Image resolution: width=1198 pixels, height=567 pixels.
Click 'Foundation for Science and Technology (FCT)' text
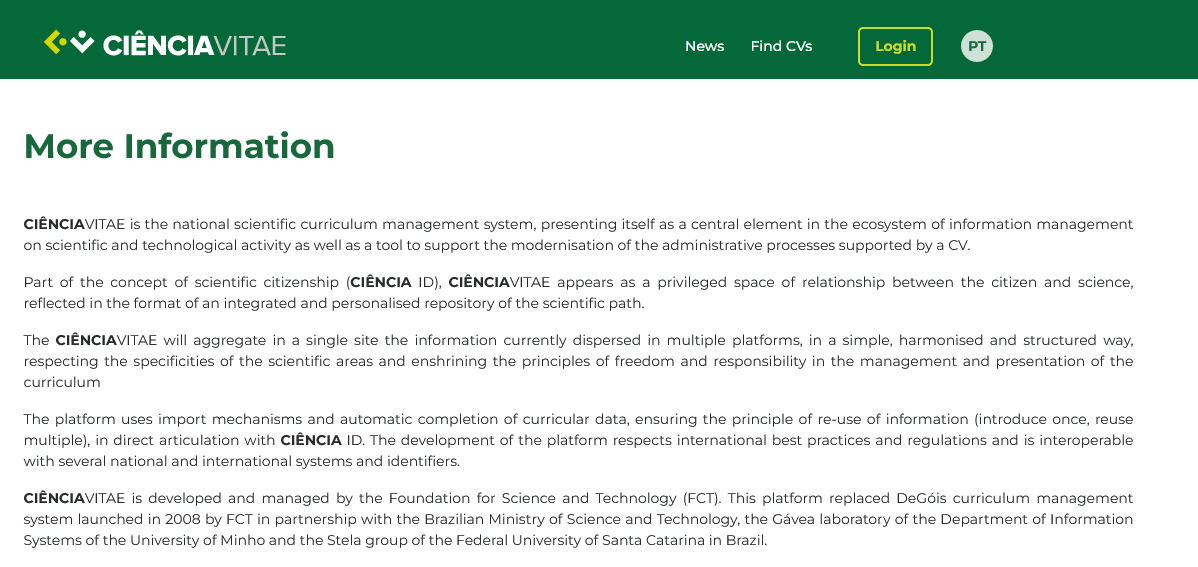coord(554,498)
